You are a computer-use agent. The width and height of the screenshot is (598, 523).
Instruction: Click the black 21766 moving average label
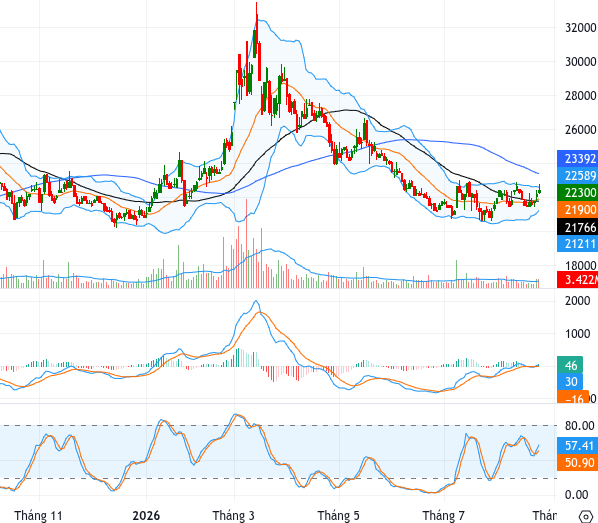577,227
